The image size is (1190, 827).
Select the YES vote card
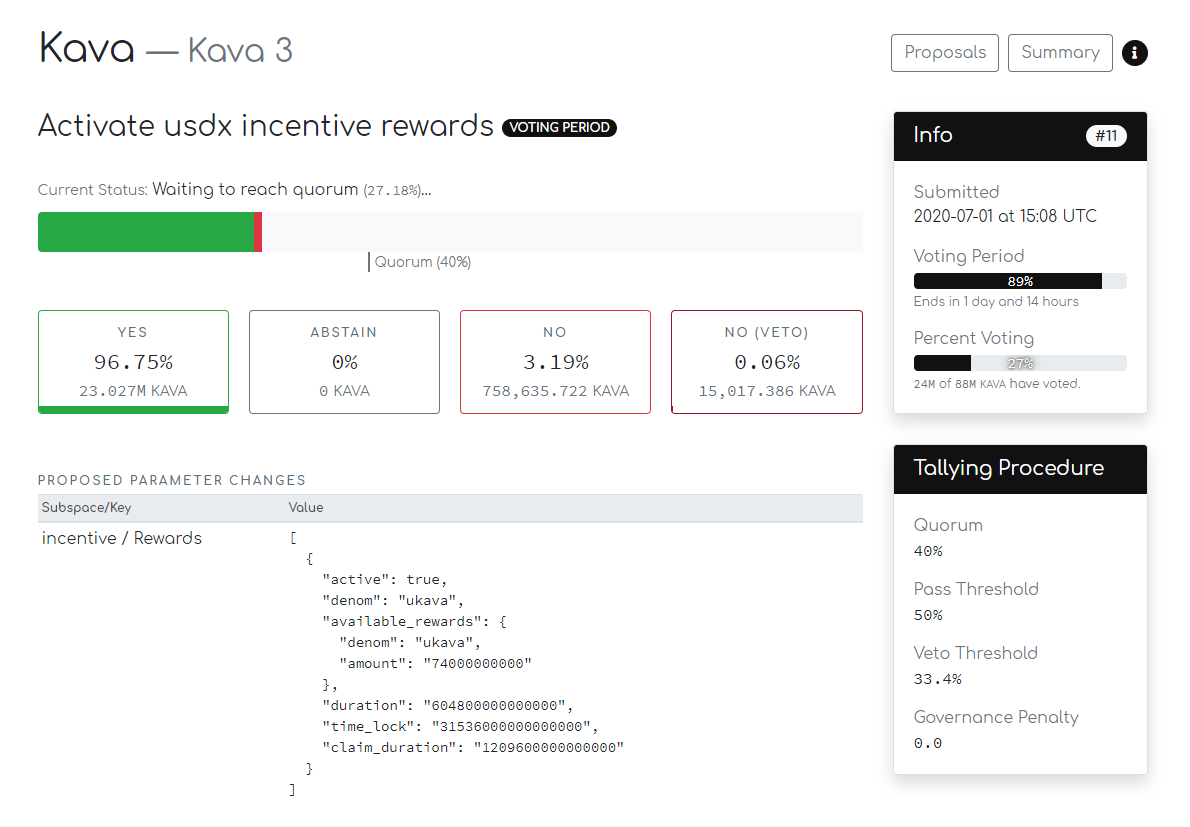coord(134,362)
